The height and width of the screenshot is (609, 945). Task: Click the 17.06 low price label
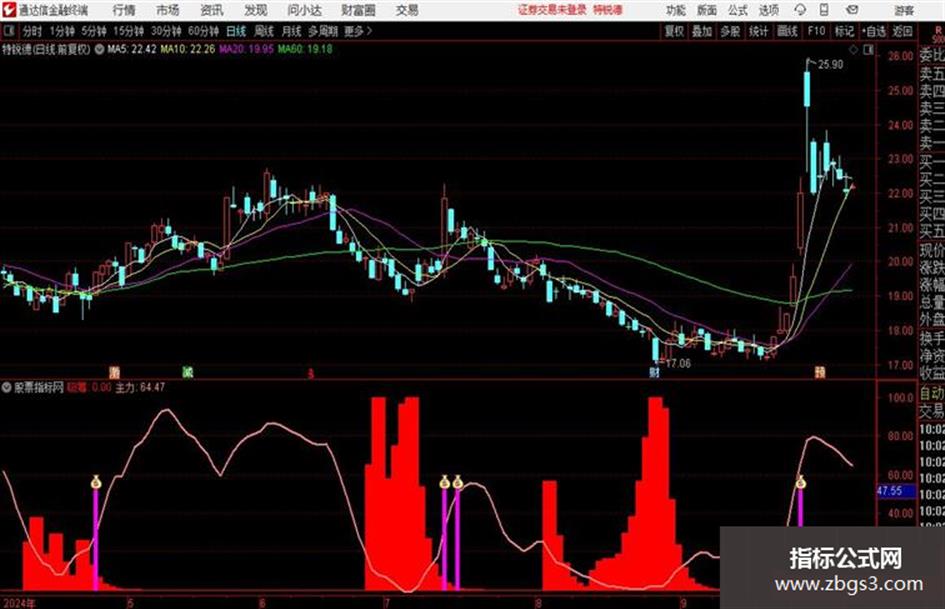678,363
